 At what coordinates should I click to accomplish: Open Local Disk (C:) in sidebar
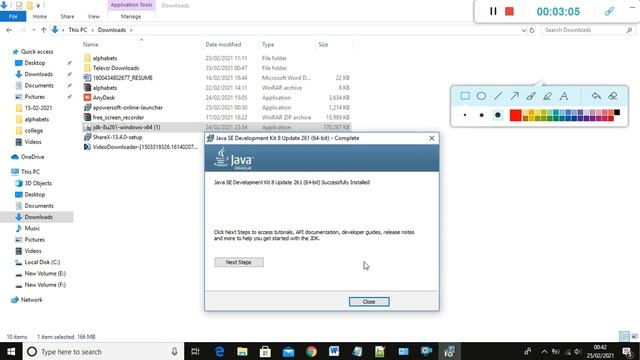[42, 262]
